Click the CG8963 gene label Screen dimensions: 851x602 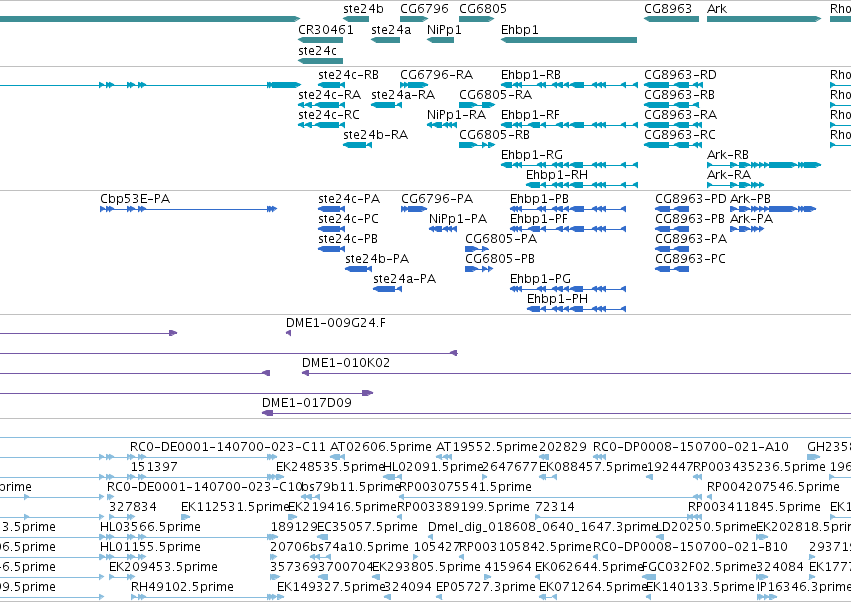[668, 9]
